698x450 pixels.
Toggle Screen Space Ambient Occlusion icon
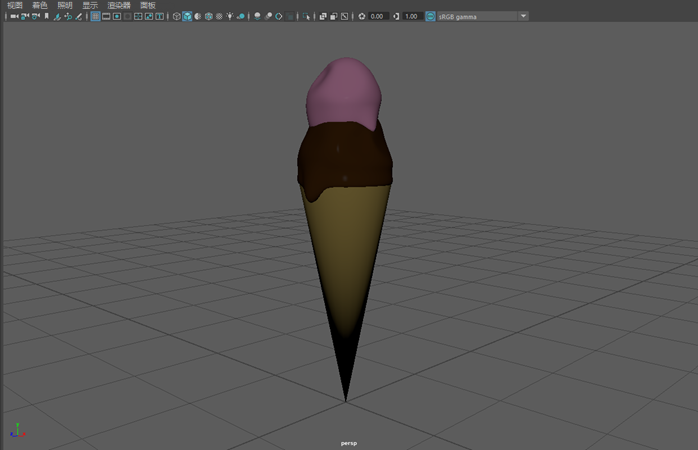[257, 16]
